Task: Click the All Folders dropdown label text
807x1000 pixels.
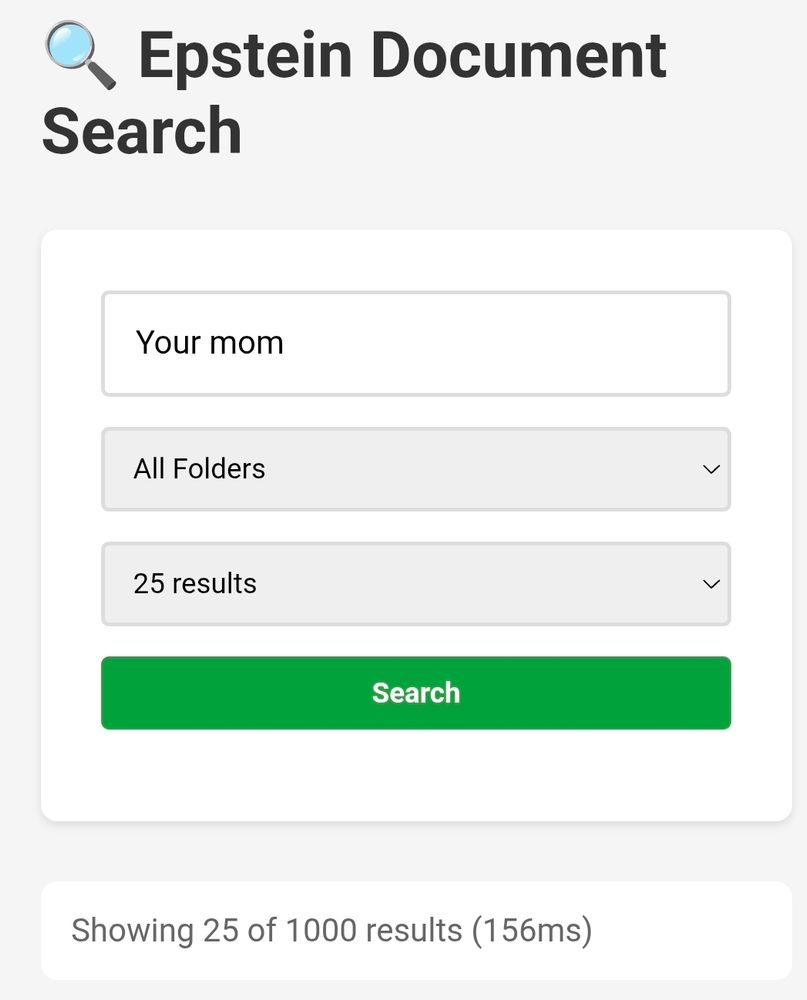Action: [199, 469]
